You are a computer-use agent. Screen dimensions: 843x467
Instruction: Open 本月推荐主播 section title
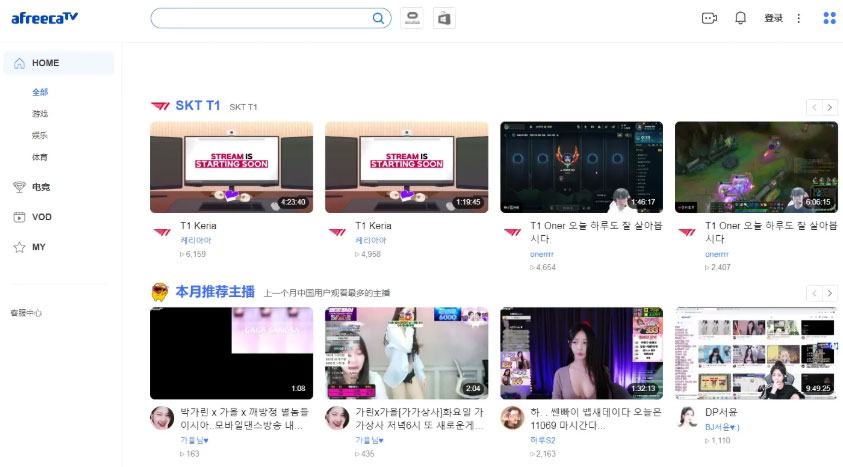(215, 292)
